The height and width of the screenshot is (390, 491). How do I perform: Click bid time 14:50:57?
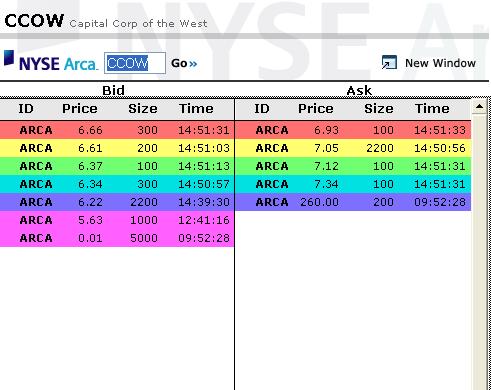tap(204, 184)
